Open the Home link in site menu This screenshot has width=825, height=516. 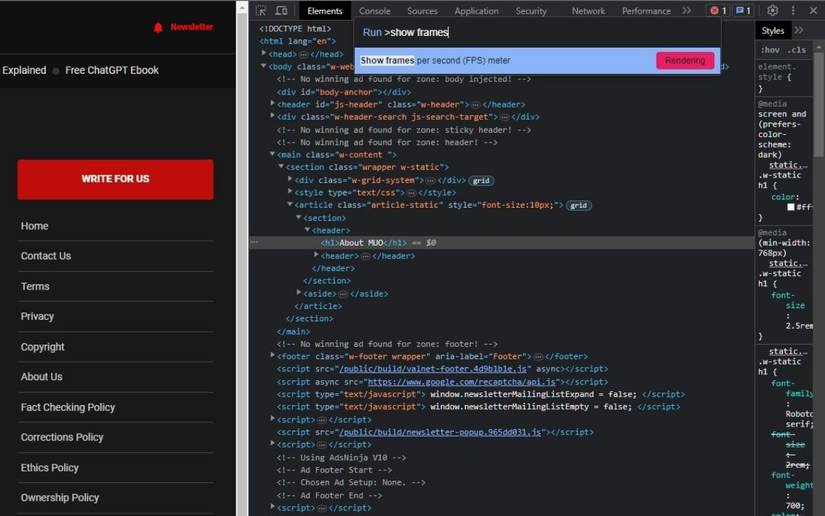point(35,226)
